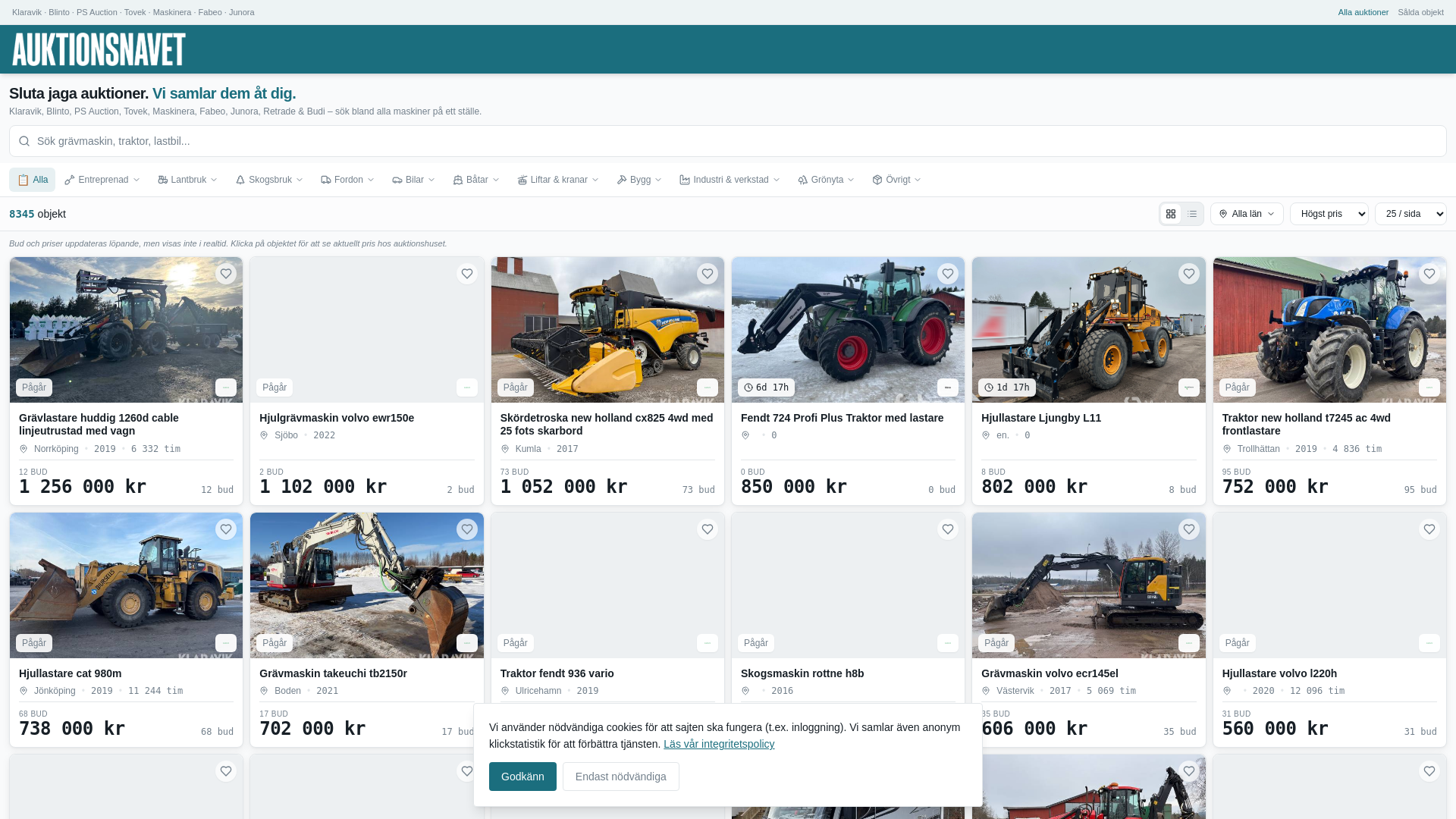Switch to list view layout
Viewport: 1456px width, 819px height.
tap(1192, 214)
